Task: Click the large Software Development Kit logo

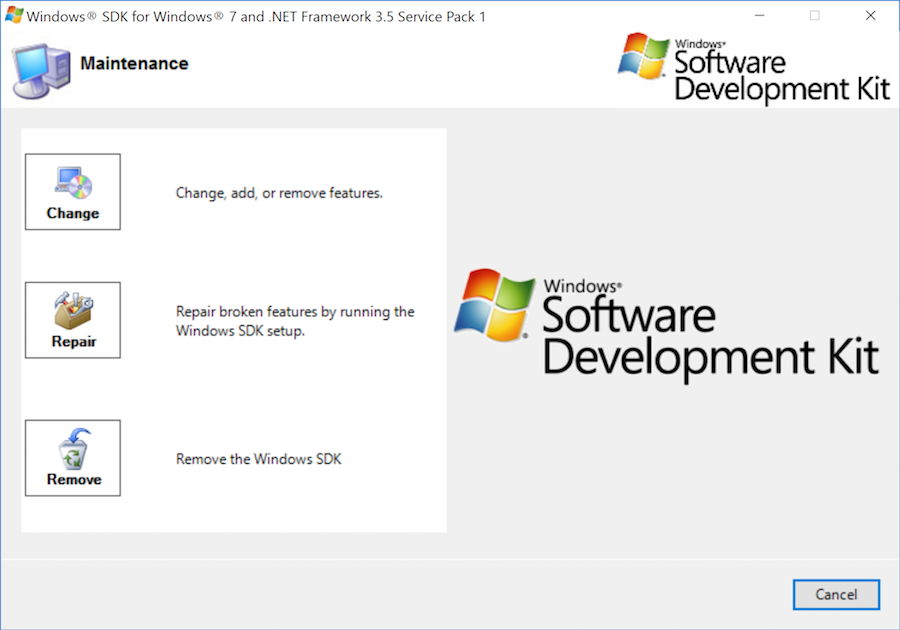Action: (666, 324)
